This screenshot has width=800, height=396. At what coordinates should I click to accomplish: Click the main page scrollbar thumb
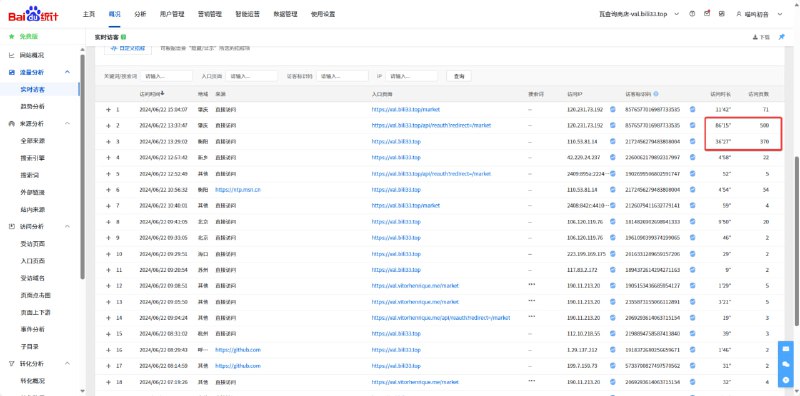[797, 240]
